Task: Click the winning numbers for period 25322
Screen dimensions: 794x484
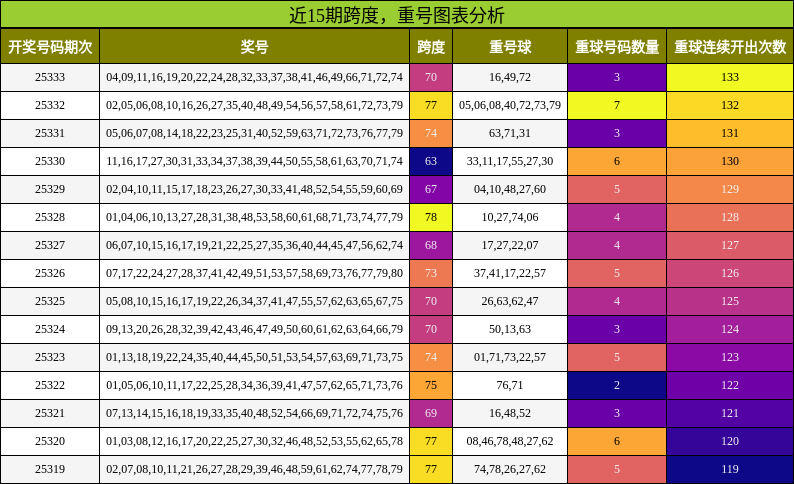Action: 254,385
